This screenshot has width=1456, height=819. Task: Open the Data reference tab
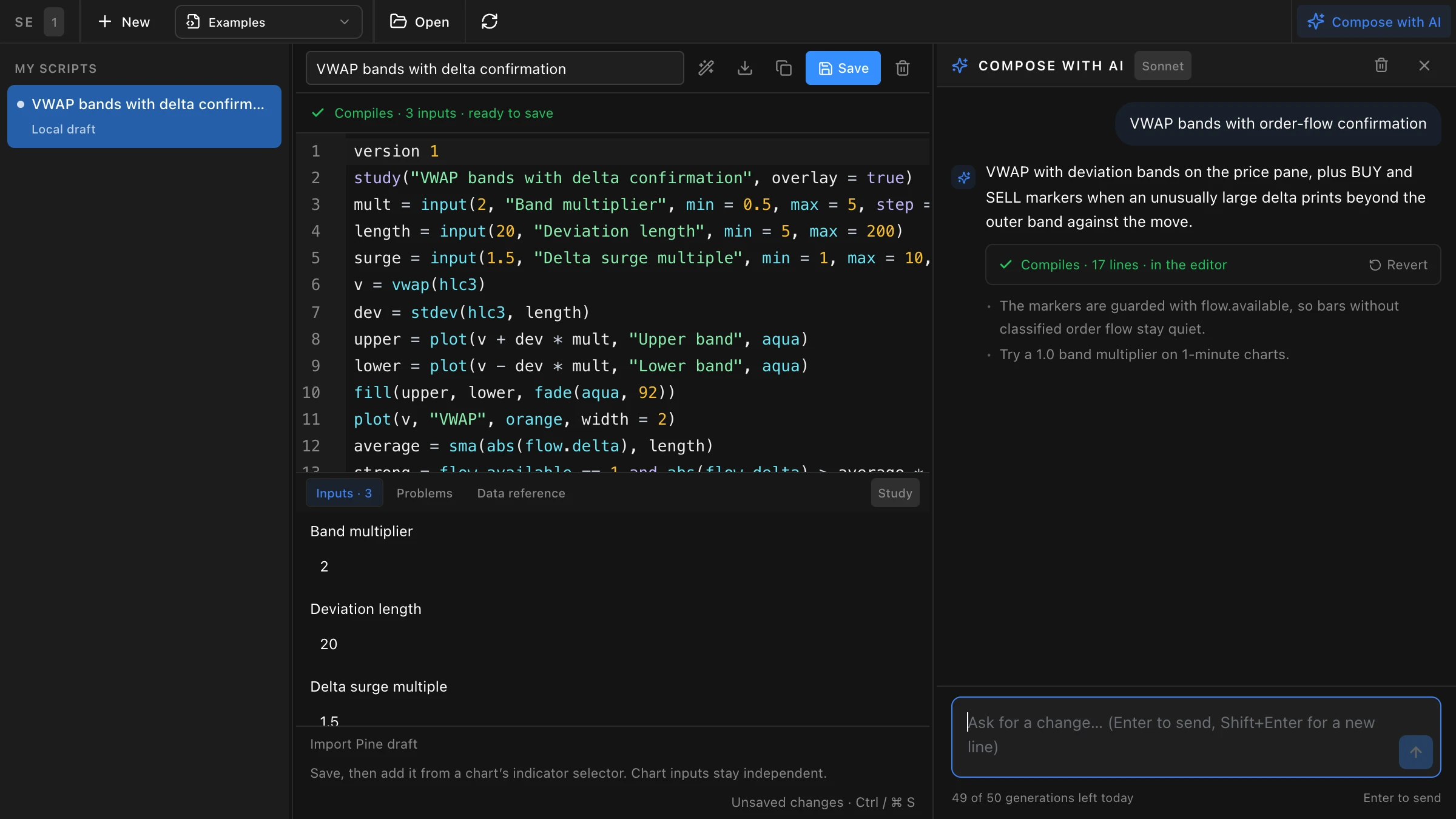tap(521, 493)
